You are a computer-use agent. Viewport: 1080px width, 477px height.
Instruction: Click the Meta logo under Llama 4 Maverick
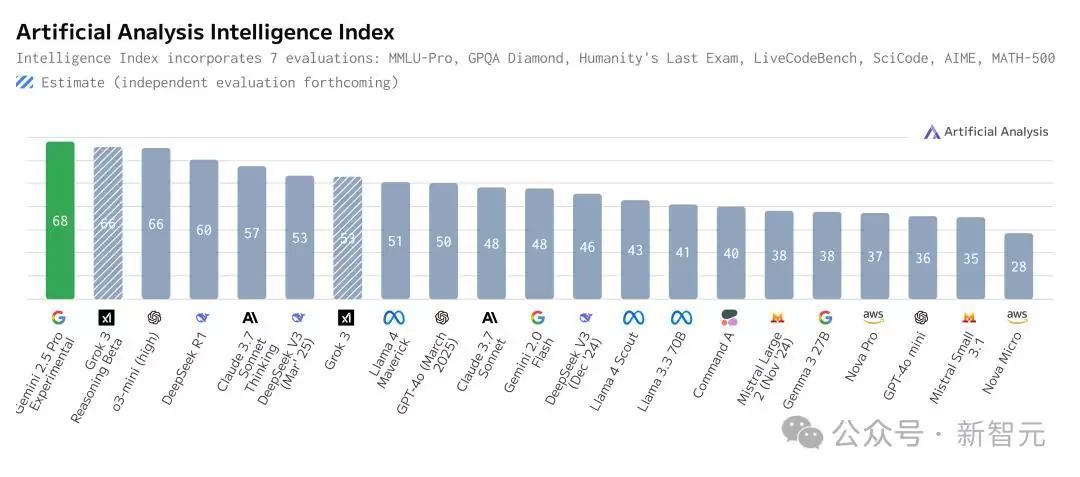(x=394, y=317)
